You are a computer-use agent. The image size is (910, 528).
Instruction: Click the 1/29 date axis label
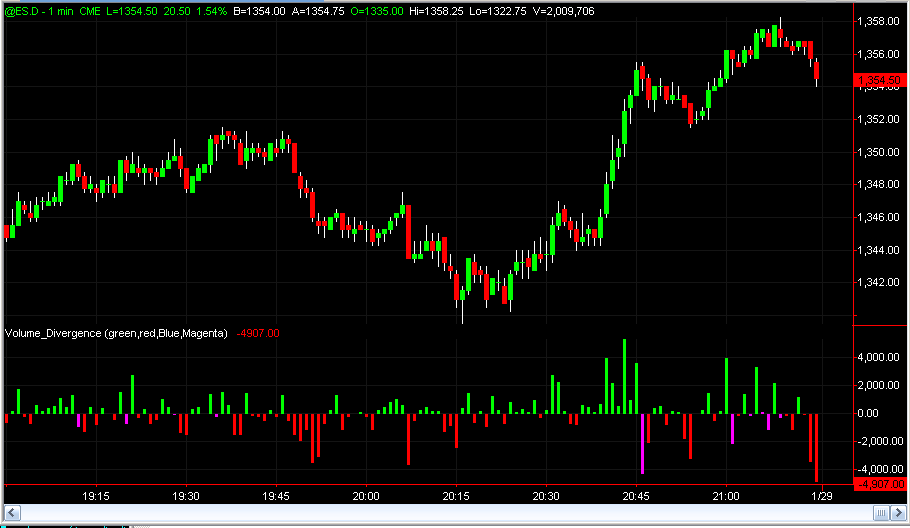tap(822, 496)
